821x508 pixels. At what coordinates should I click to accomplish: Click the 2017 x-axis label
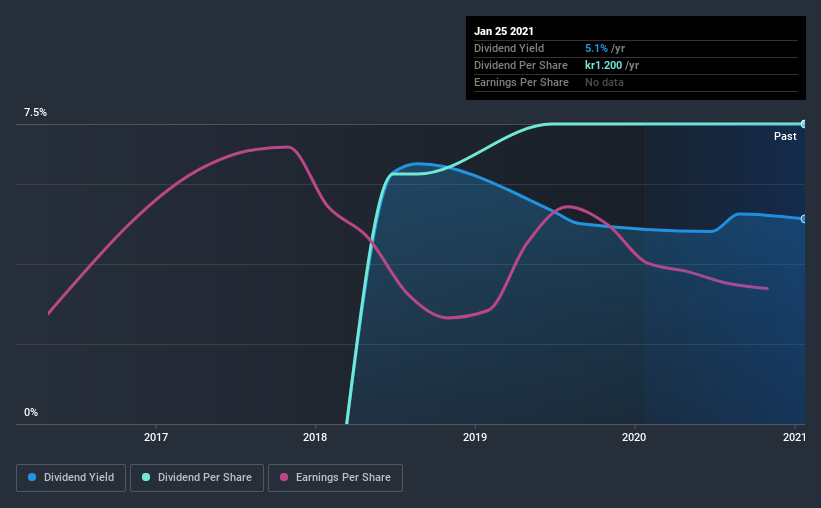pos(156,437)
